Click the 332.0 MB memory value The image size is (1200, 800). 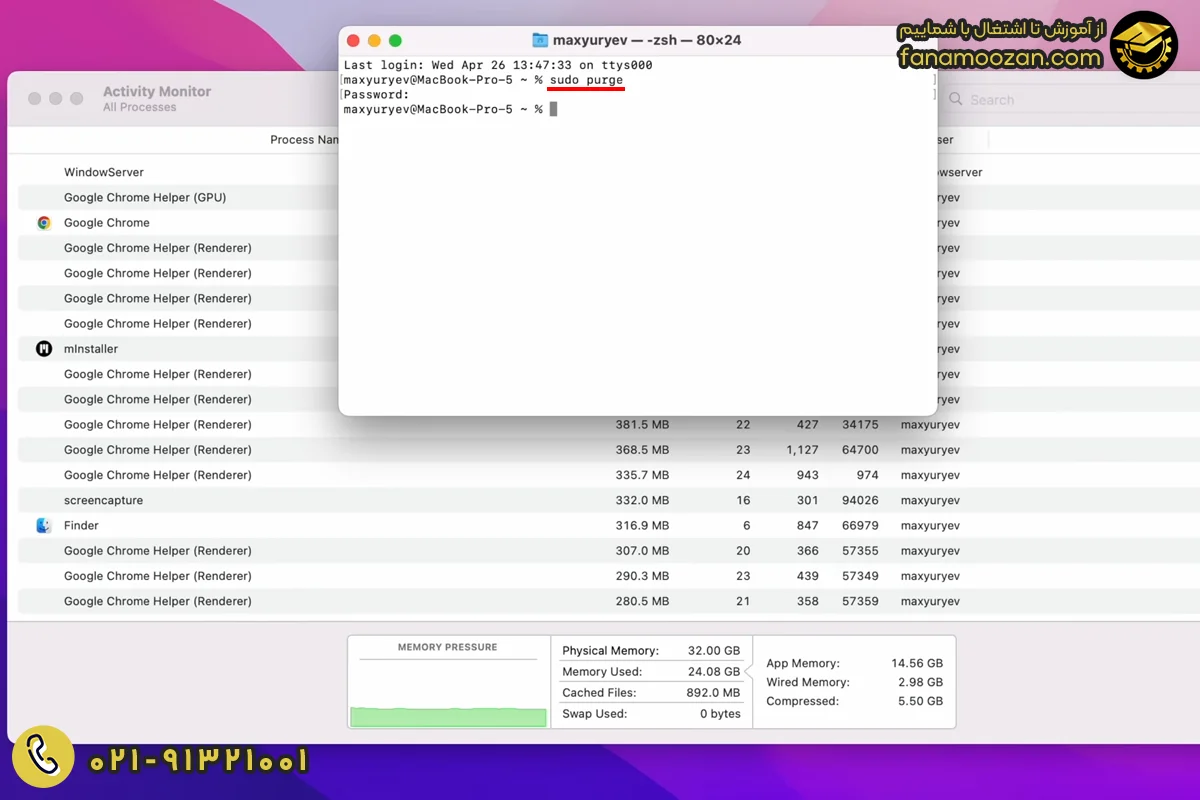pos(642,500)
